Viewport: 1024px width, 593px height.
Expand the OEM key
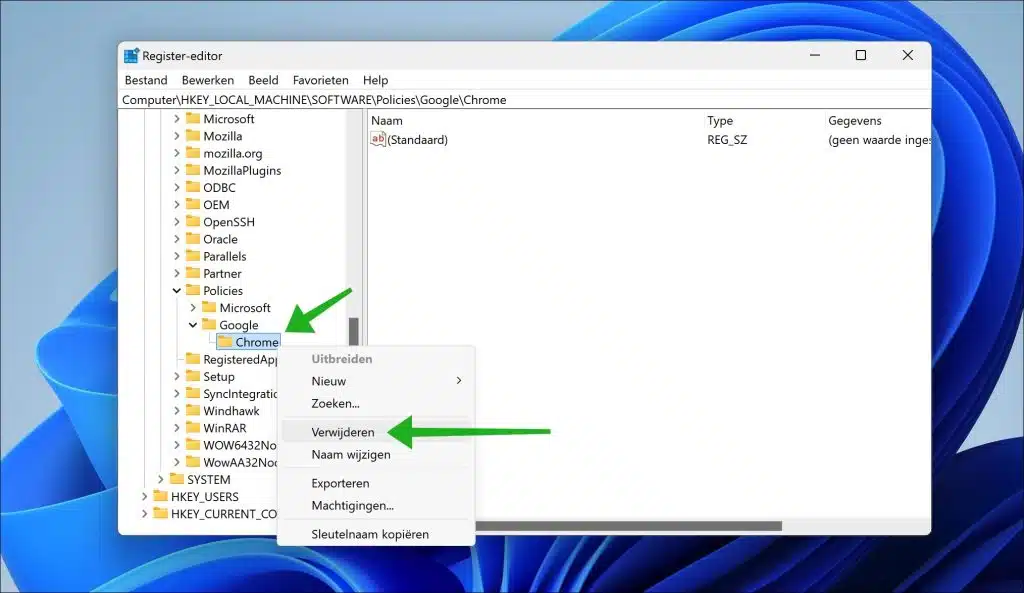(x=176, y=204)
